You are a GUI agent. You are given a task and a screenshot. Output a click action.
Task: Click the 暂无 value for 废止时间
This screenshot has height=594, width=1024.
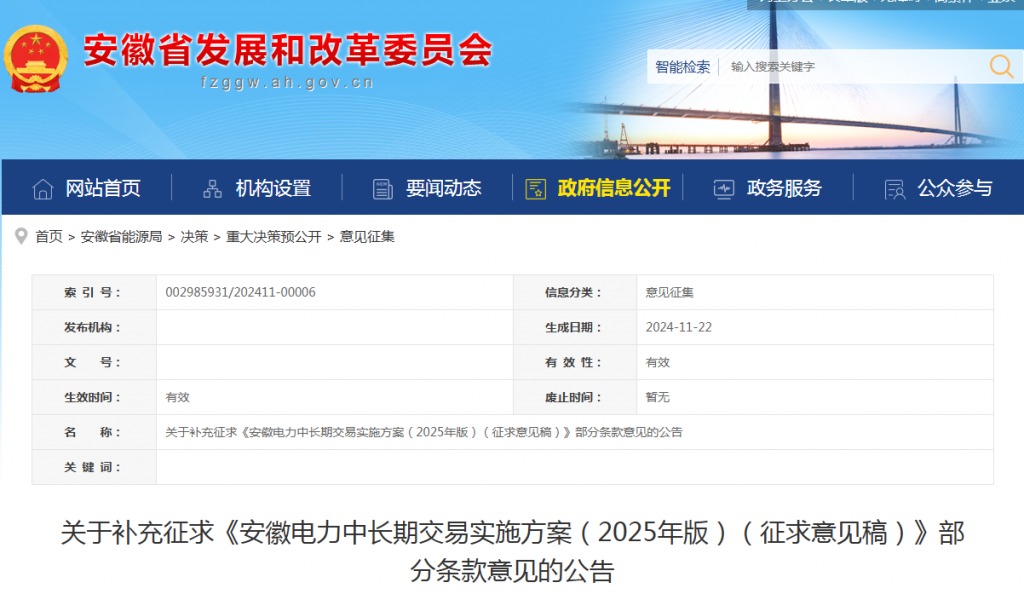coord(658,398)
